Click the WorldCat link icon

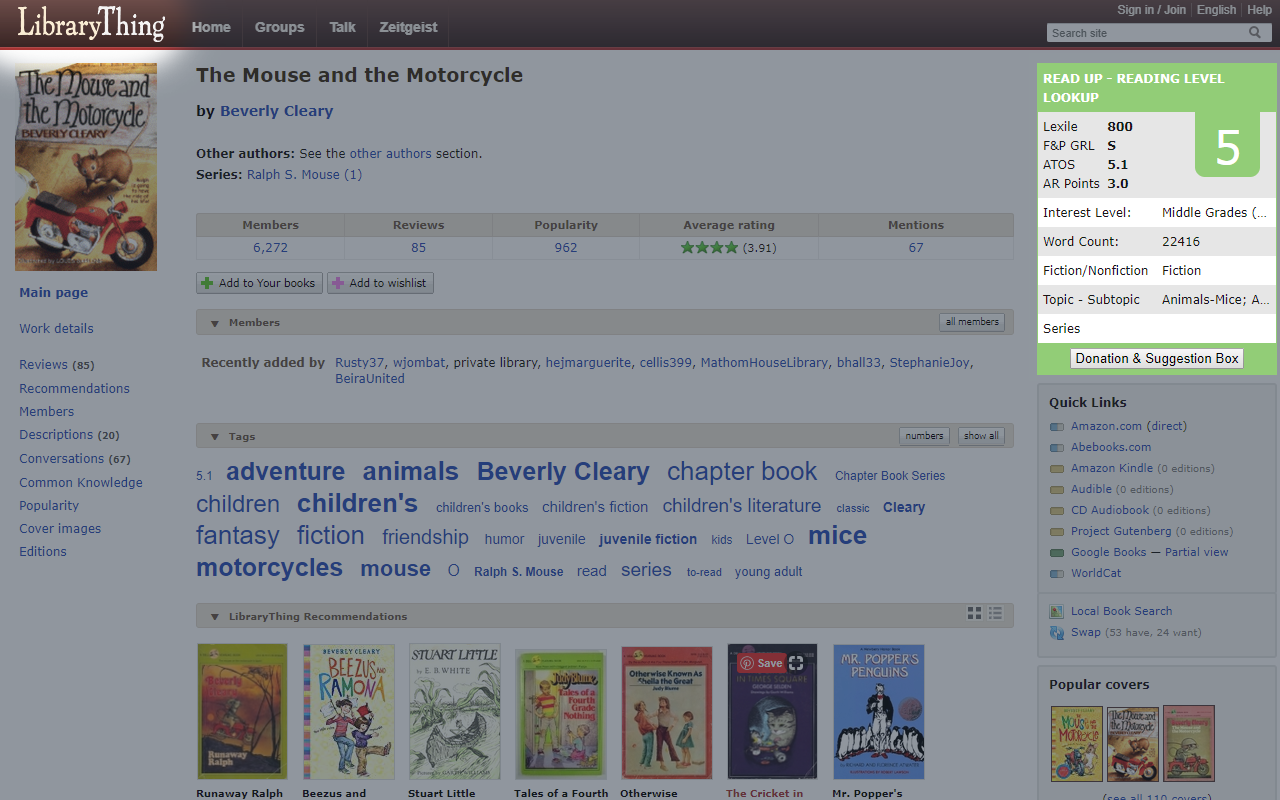click(x=1057, y=574)
